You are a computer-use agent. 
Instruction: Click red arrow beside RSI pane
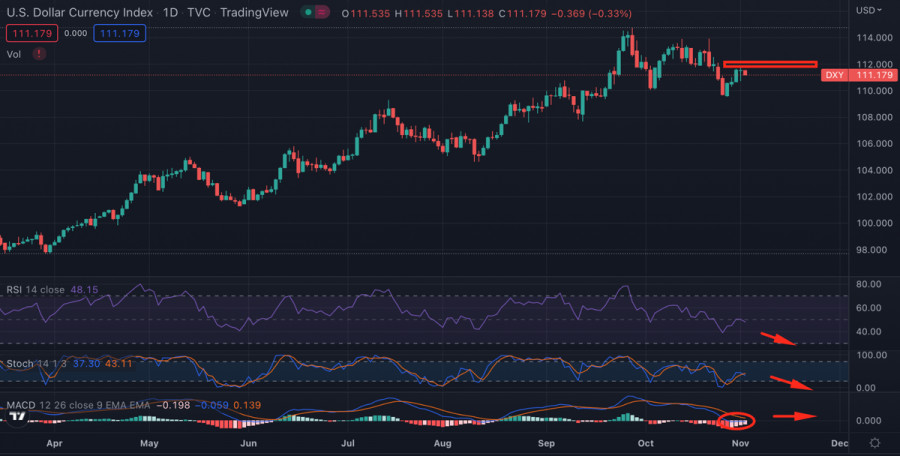tap(779, 339)
